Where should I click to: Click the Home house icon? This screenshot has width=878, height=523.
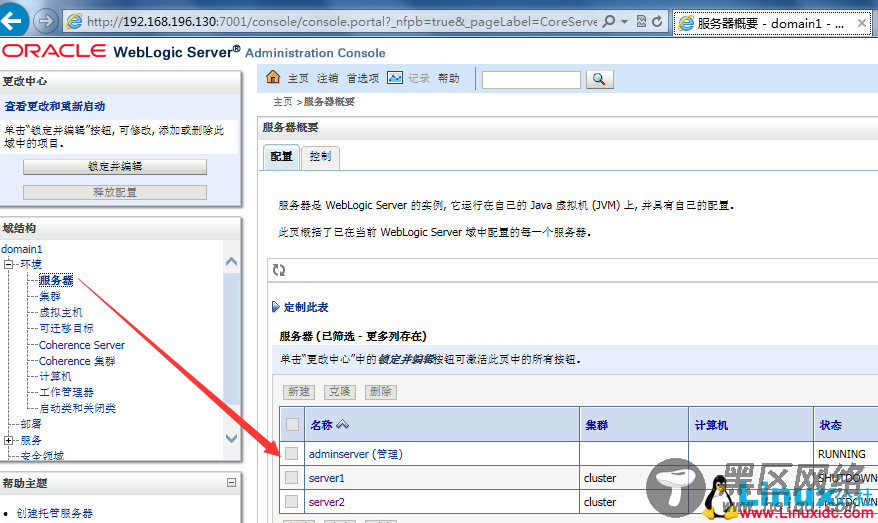point(273,77)
